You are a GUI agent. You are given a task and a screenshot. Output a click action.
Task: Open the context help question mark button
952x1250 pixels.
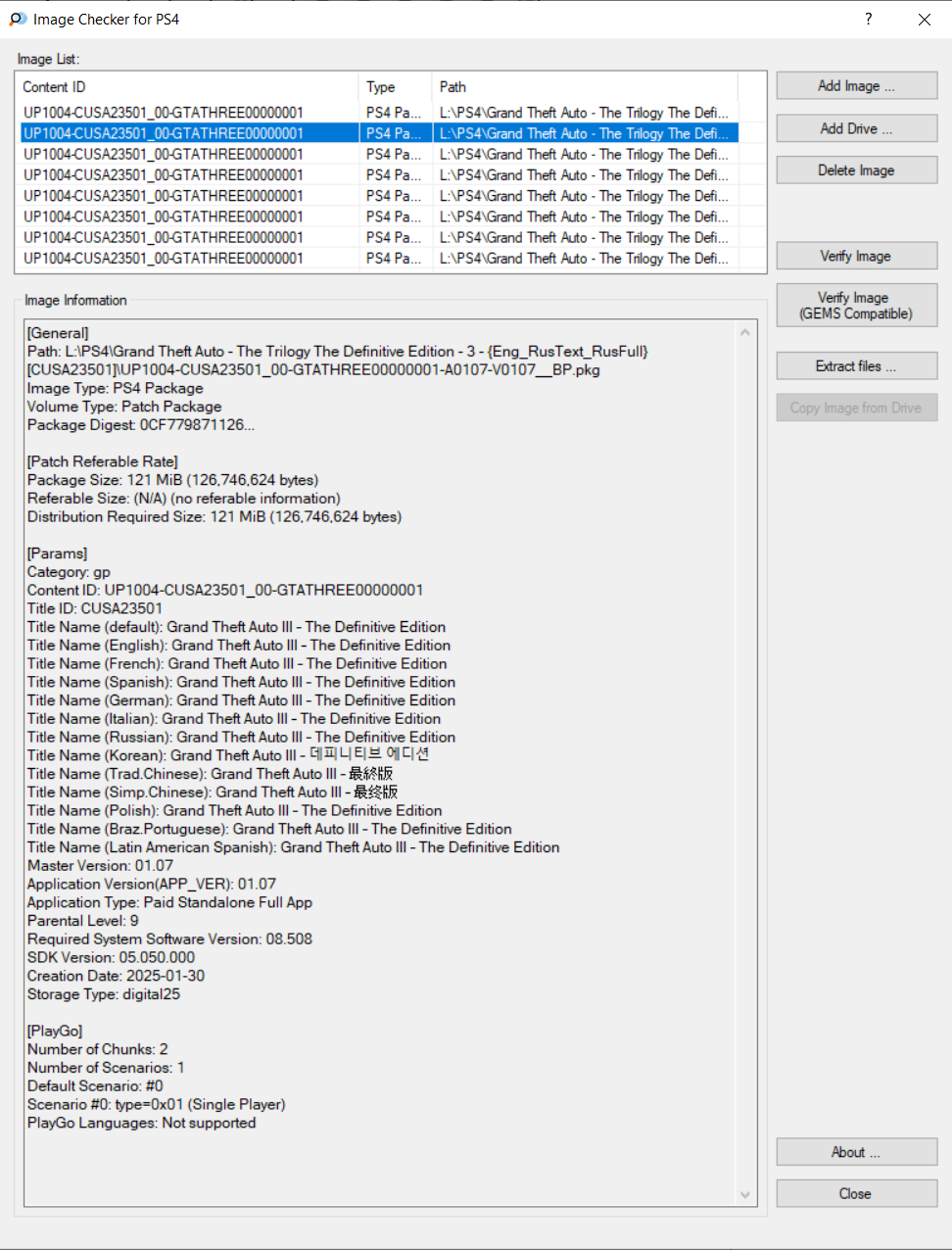click(x=869, y=19)
